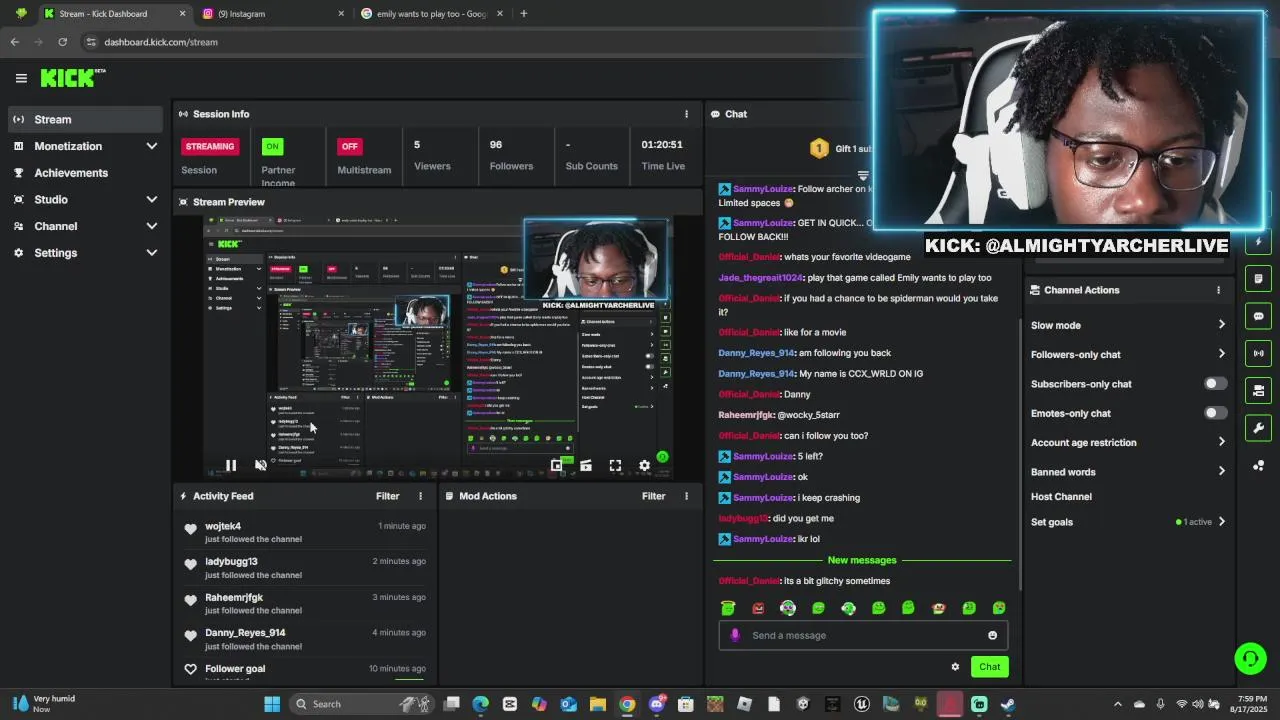Open Mod Actions three-dot menu
1280x720 pixels.
point(686,496)
